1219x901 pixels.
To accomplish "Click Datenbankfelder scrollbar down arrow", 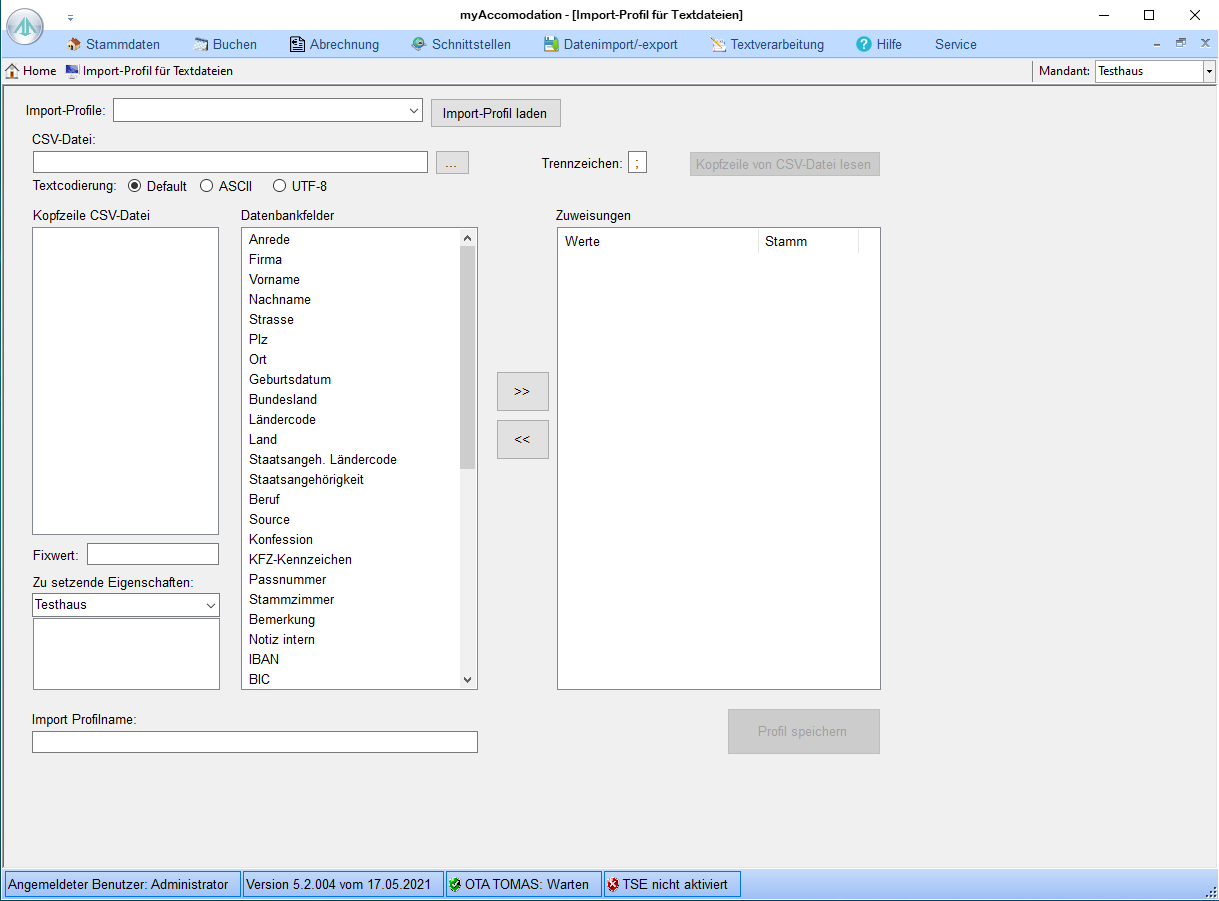I will 467,679.
